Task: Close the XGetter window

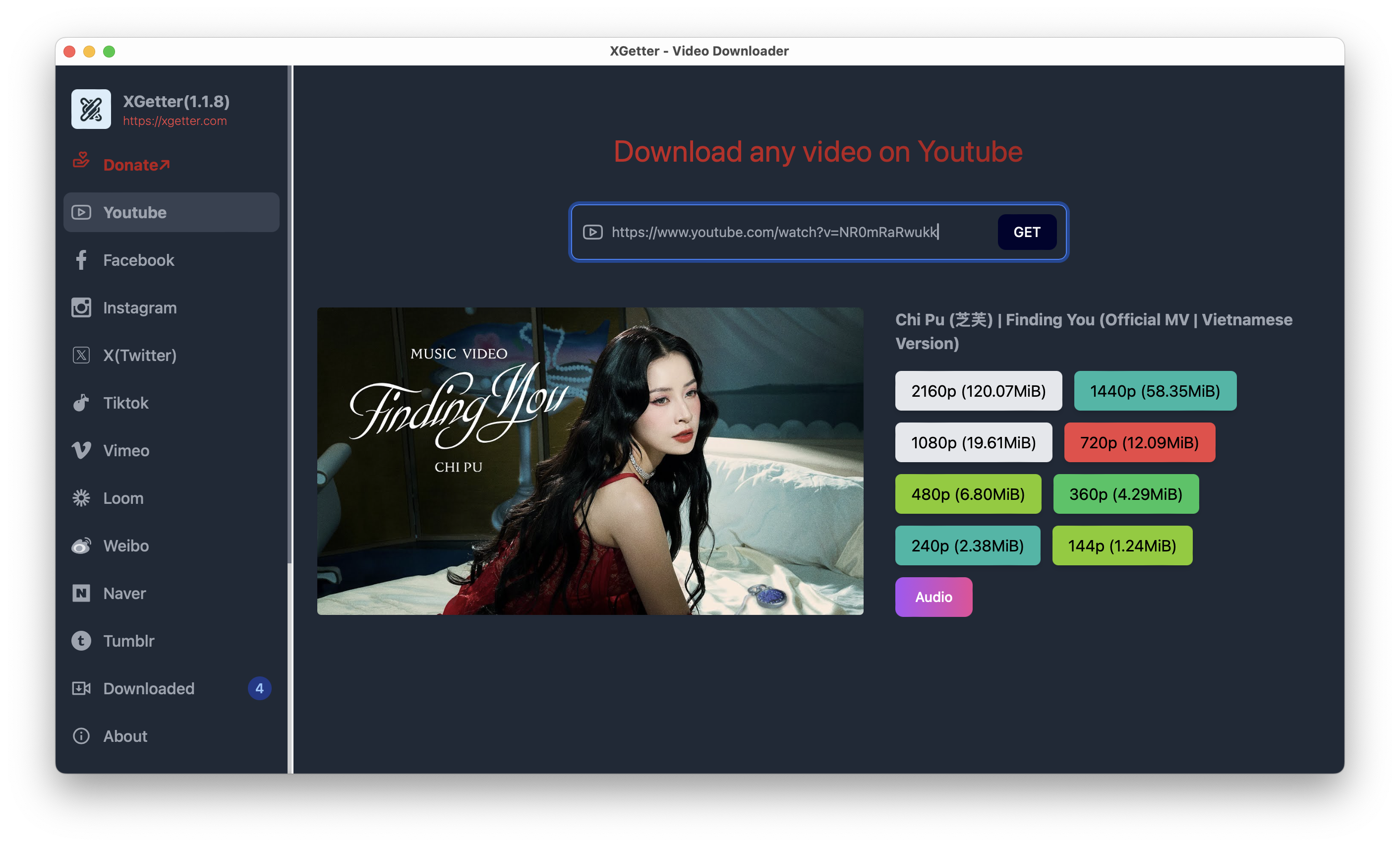Action: 69,52
